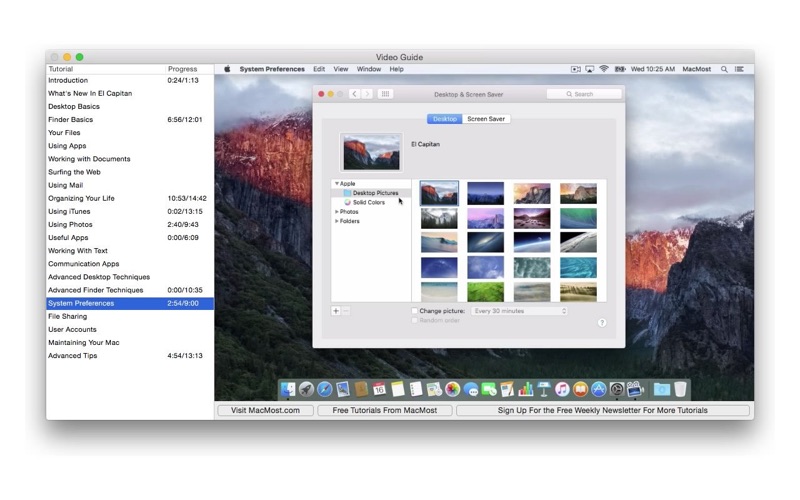Open Calendar icon in the dock
The height and width of the screenshot is (500, 800).
pyautogui.click(x=379, y=389)
